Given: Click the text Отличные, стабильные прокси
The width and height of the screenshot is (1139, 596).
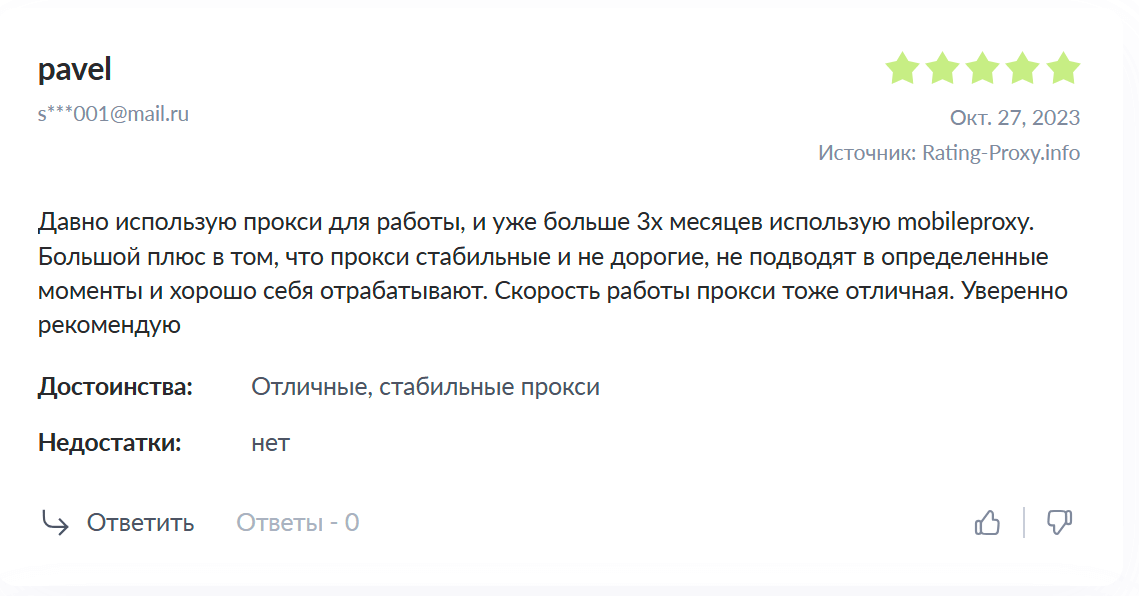Looking at the screenshot, I should [x=425, y=387].
